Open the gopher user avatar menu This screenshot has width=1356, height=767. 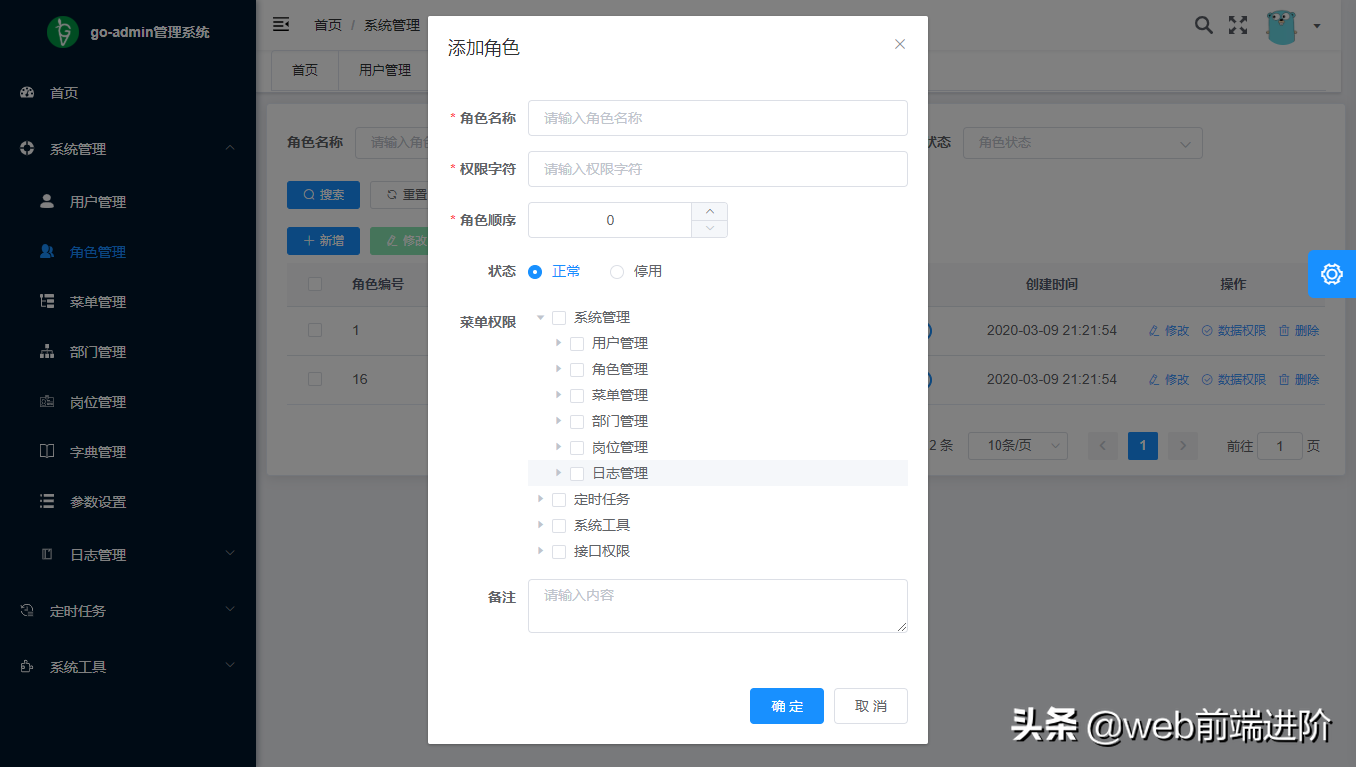pyautogui.click(x=1282, y=26)
